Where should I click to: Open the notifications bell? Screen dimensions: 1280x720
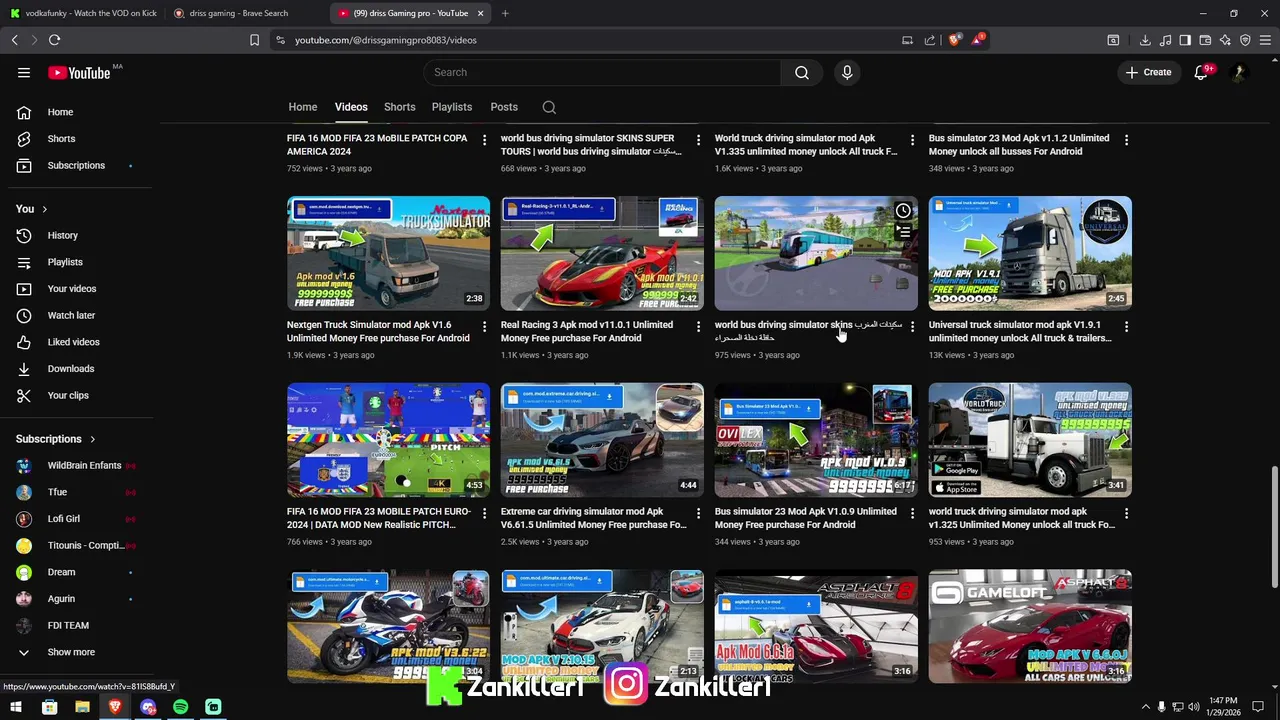pyautogui.click(x=1201, y=72)
